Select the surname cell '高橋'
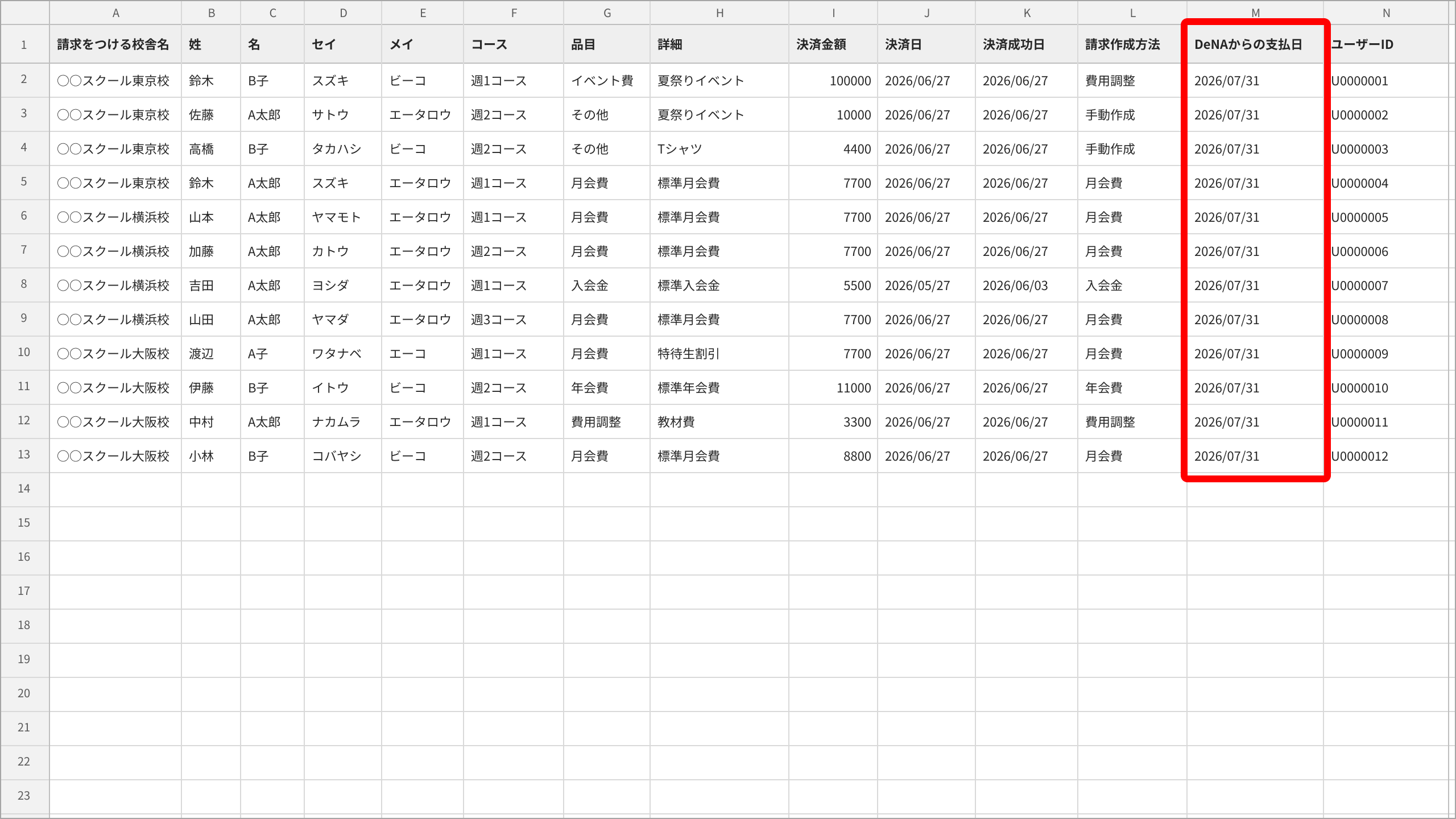Viewport: 1456px width, 819px height. coord(211,149)
